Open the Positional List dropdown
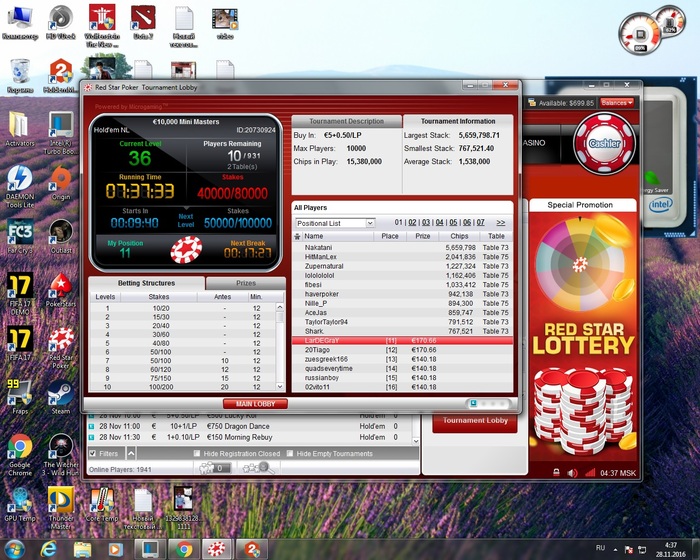 click(335, 223)
